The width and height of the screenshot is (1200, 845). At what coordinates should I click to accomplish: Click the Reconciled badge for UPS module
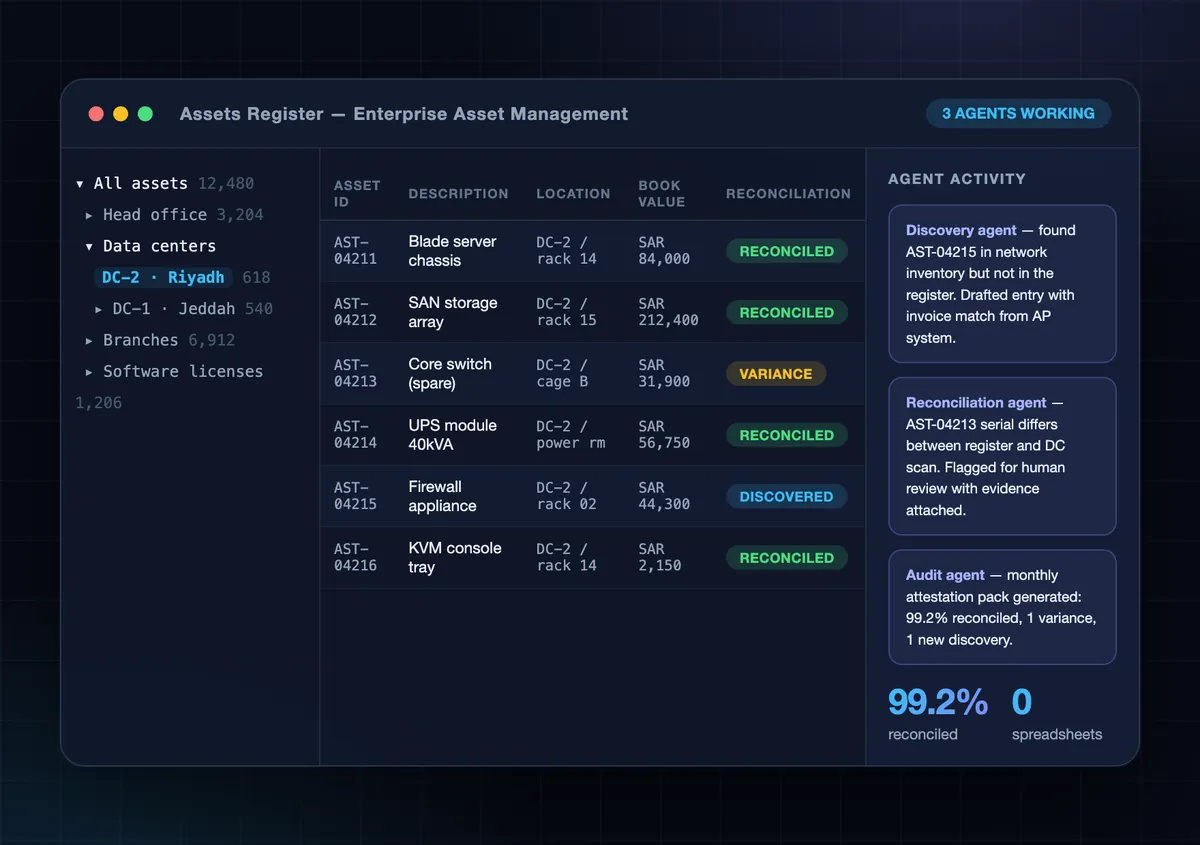pos(786,435)
